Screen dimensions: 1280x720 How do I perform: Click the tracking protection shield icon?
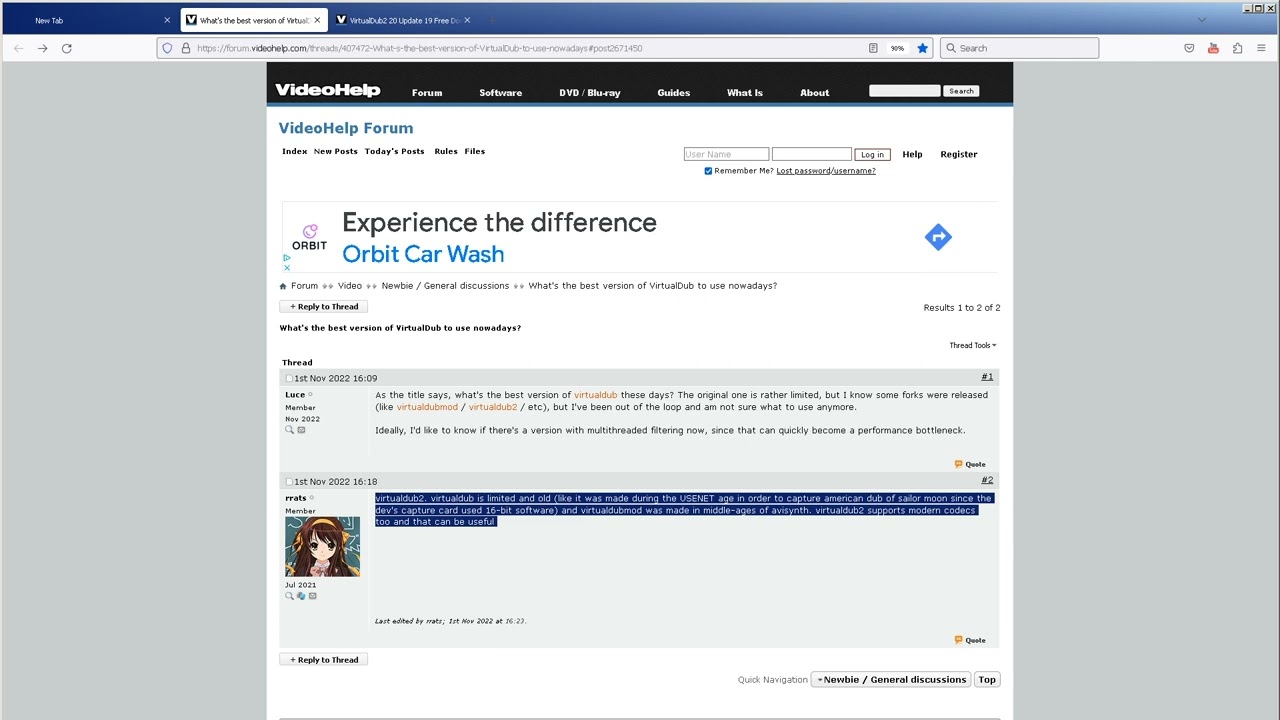click(167, 48)
